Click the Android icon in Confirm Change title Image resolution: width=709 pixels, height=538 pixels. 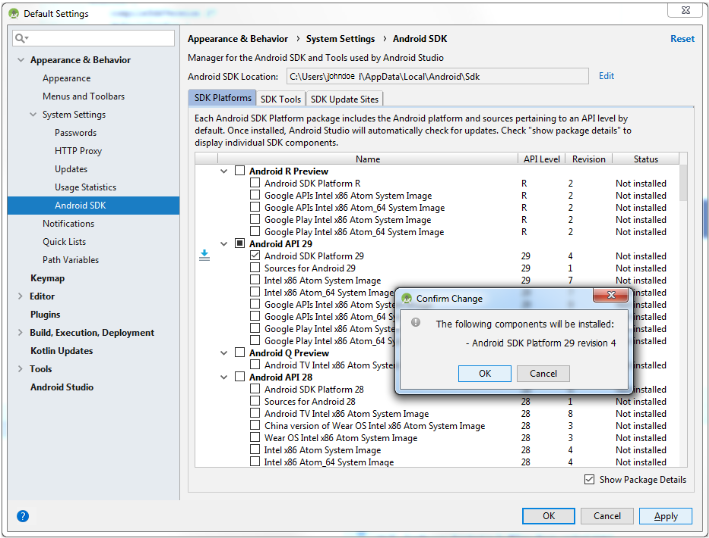[x=407, y=298]
